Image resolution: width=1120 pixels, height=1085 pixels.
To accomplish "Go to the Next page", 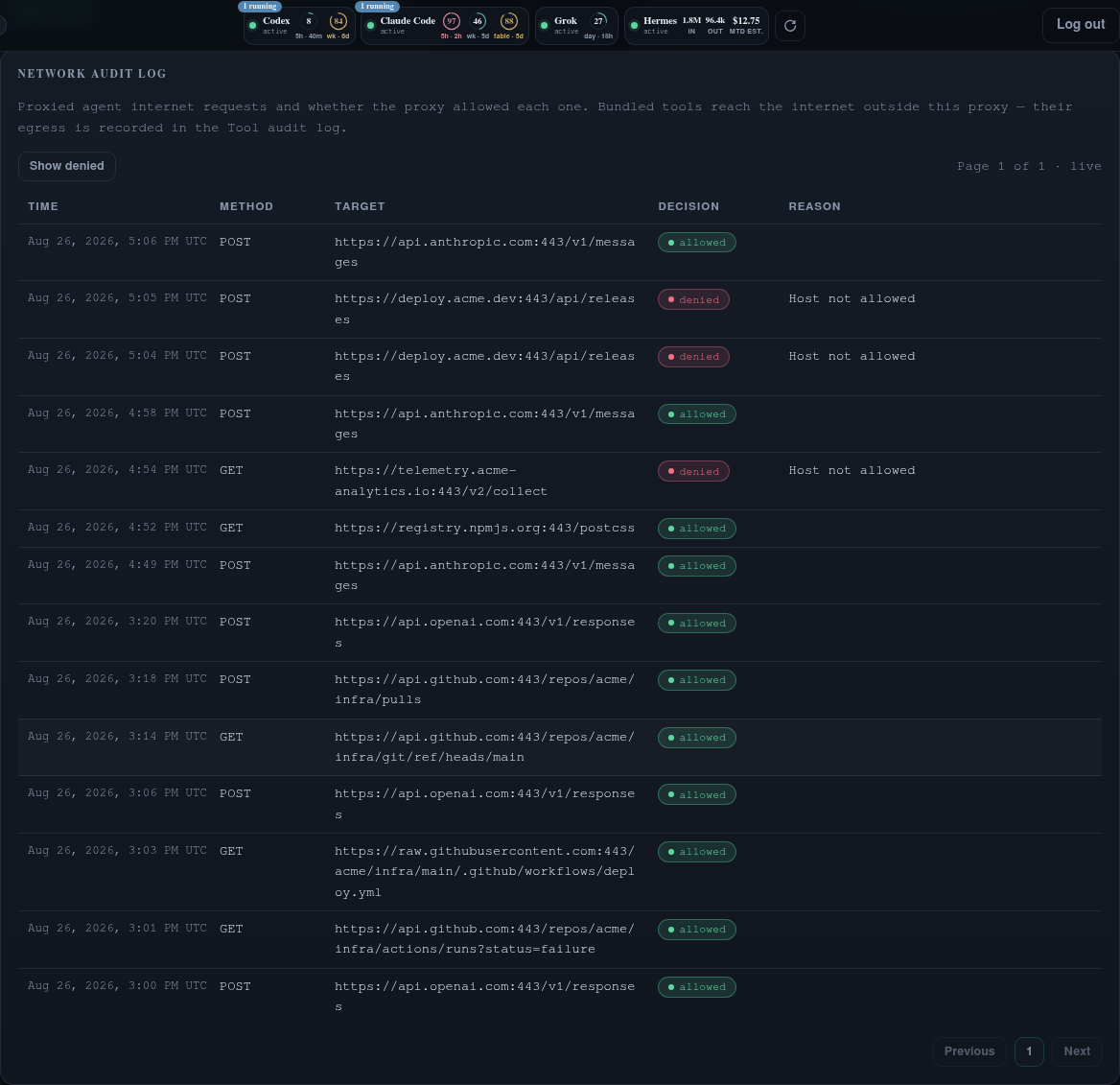I will click(1077, 1051).
